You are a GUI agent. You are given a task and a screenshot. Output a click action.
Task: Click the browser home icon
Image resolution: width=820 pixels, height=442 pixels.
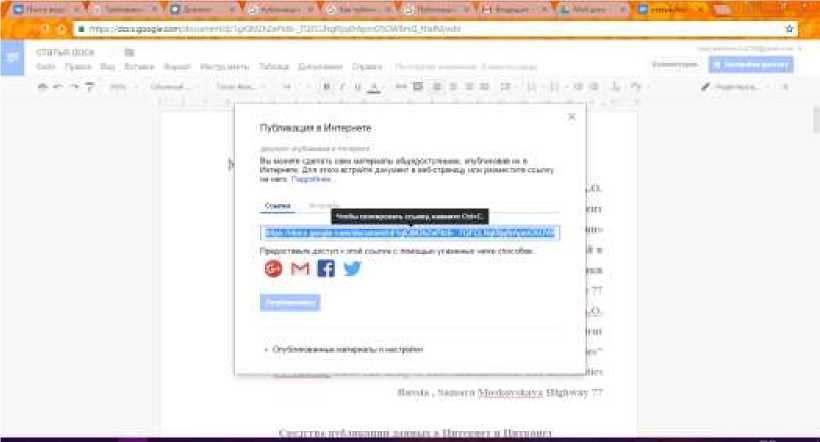(x=61, y=29)
